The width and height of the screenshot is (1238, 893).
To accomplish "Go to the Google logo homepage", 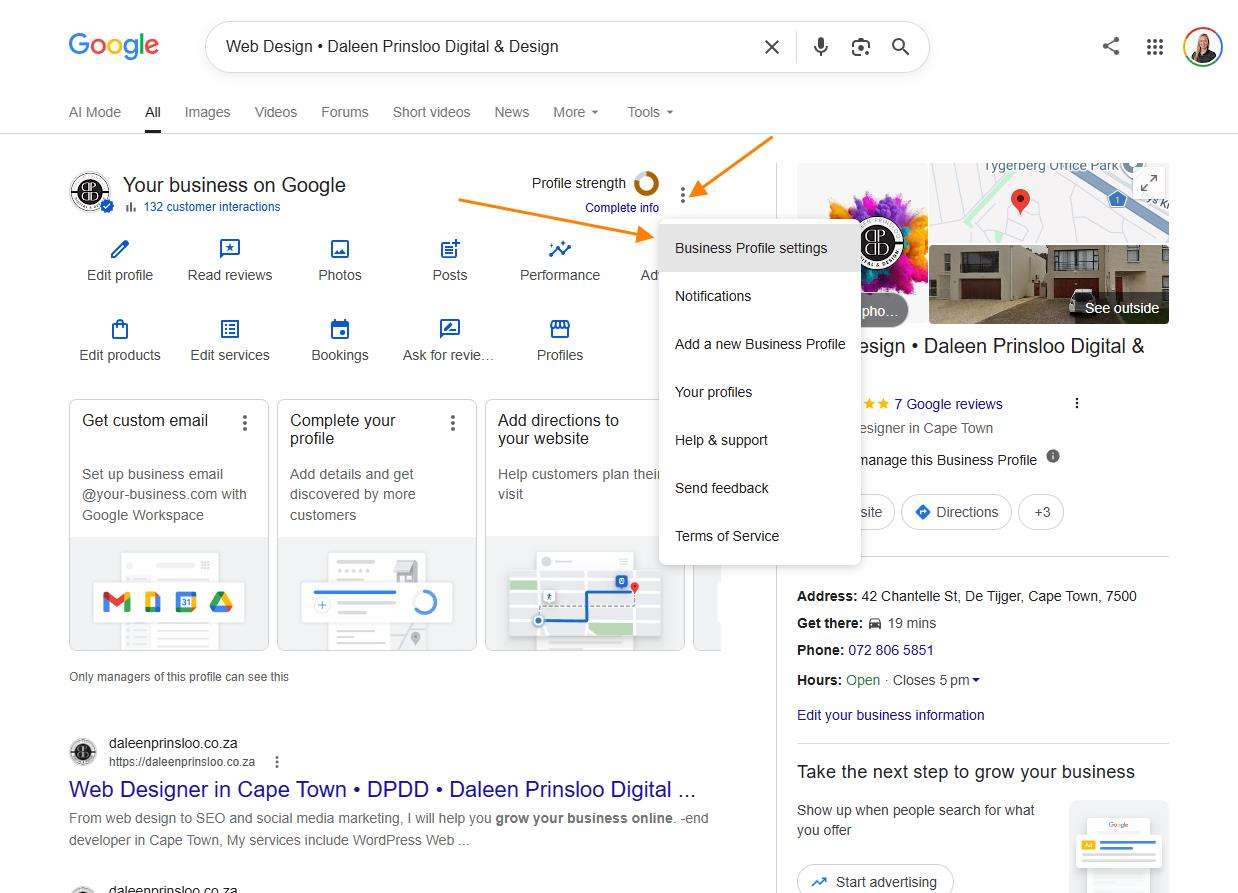I will point(114,46).
